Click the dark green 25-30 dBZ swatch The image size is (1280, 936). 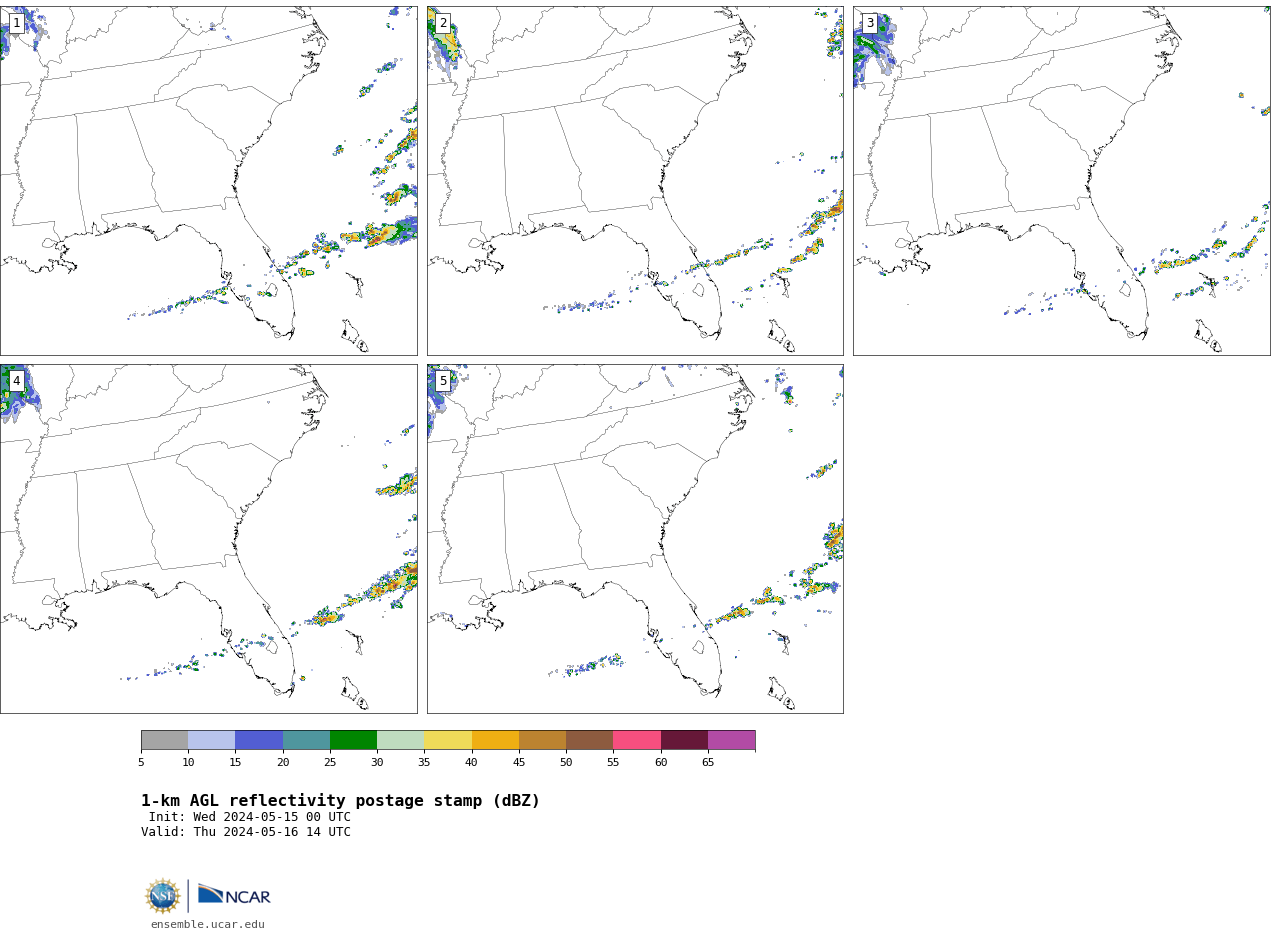(x=353, y=740)
